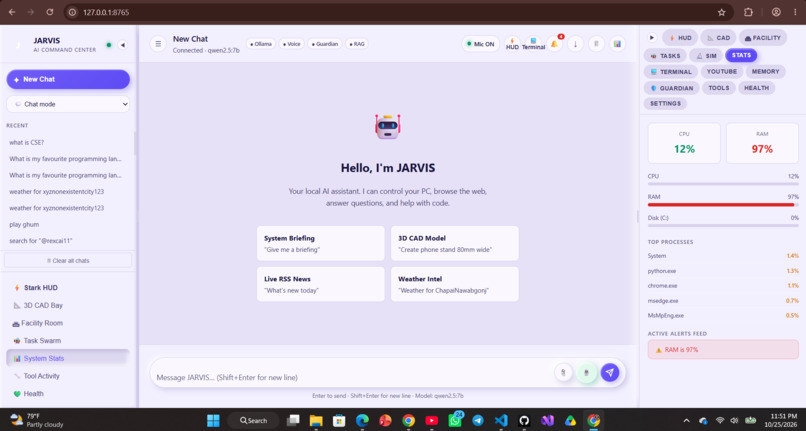Open Telegram from the taskbar

478,420
